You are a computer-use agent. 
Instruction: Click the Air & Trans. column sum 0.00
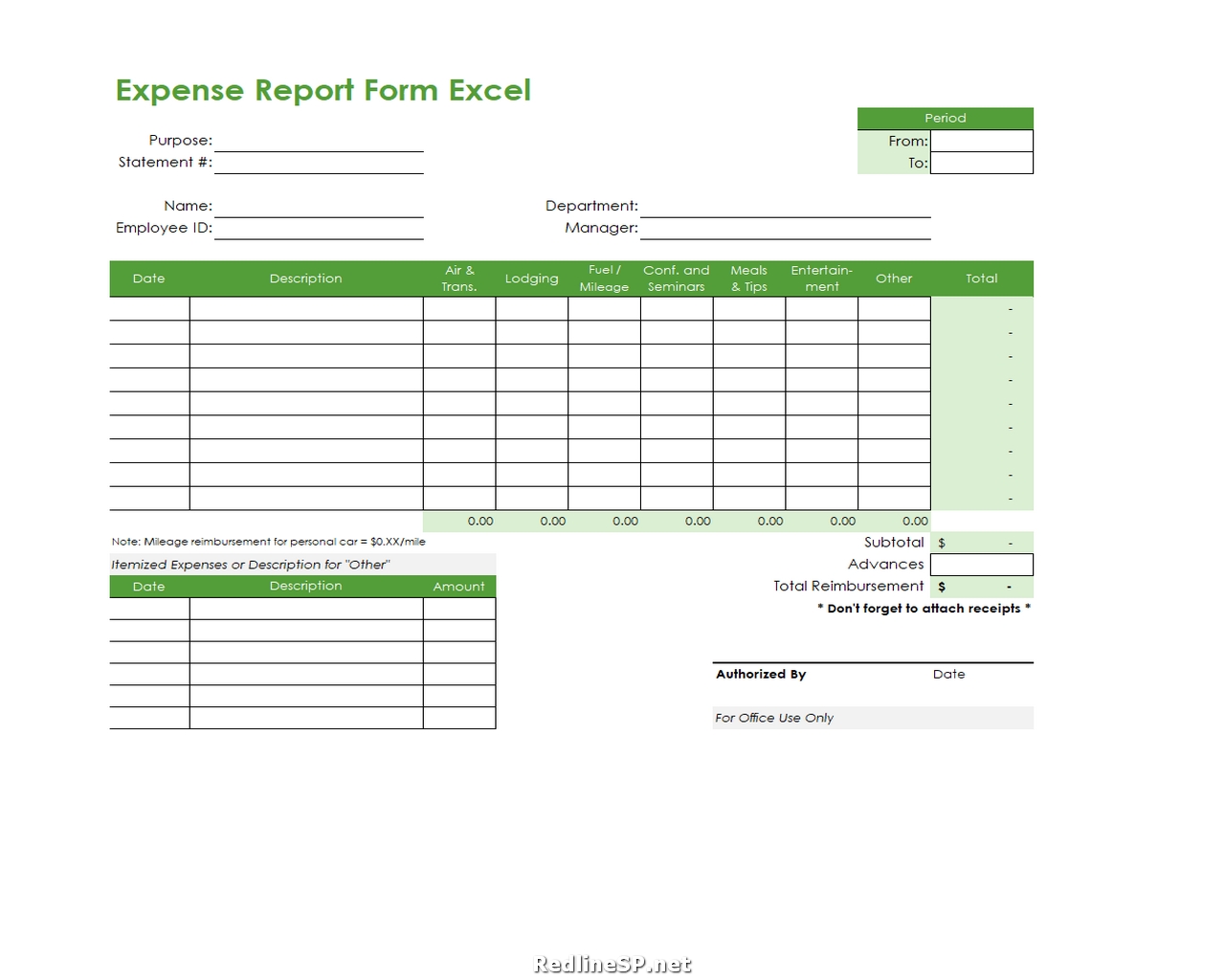[459, 522]
